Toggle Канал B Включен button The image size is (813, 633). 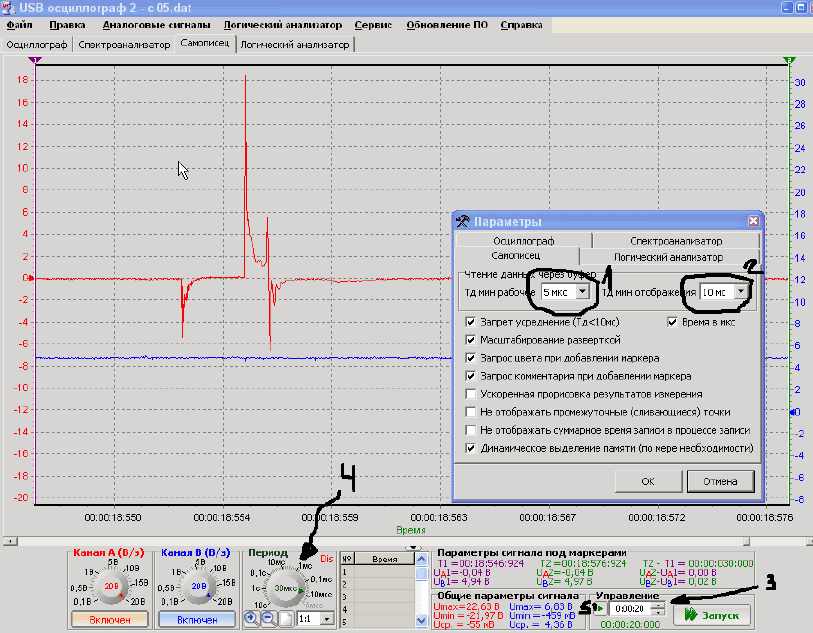pos(197,620)
